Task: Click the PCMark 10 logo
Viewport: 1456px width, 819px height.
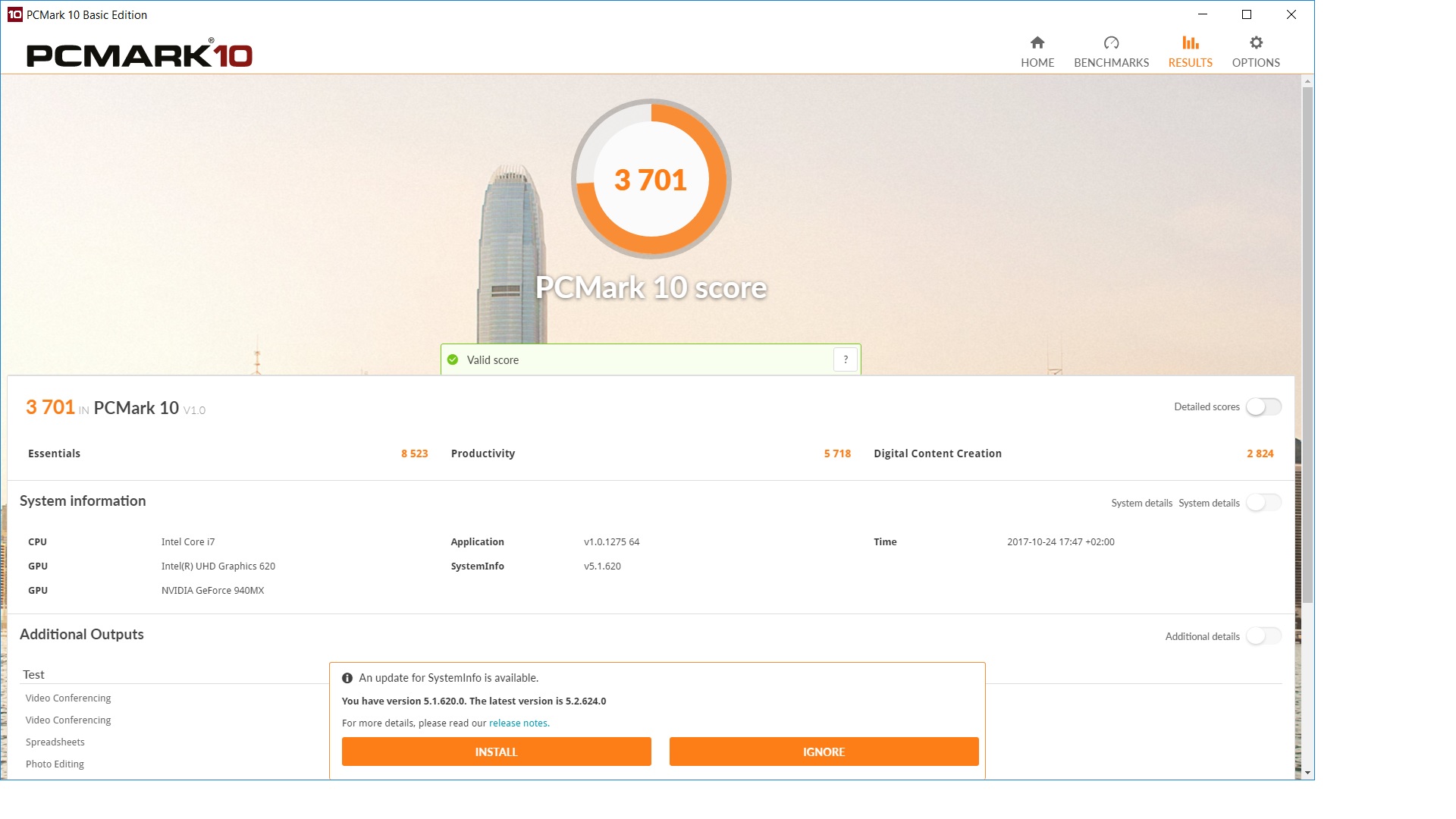Action: [x=140, y=55]
